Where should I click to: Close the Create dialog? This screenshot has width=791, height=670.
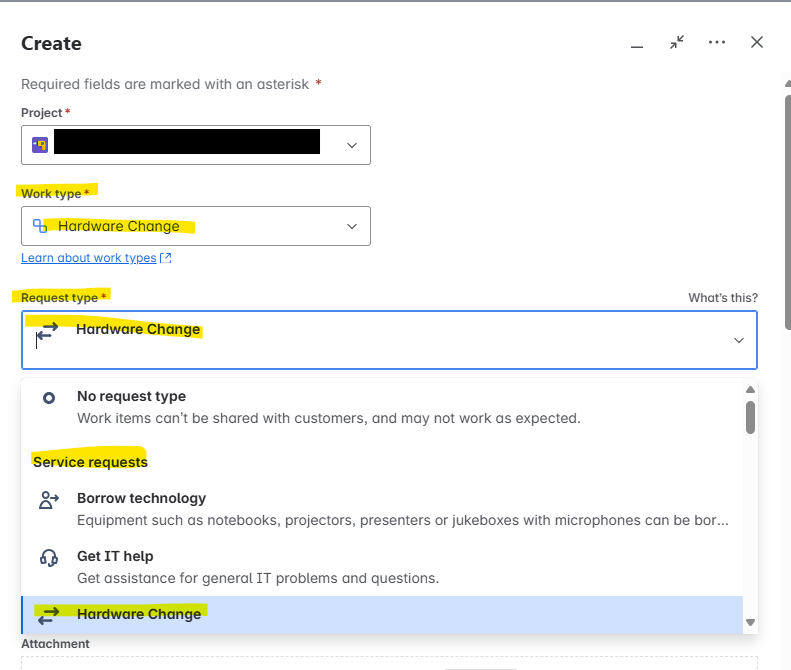[x=757, y=42]
